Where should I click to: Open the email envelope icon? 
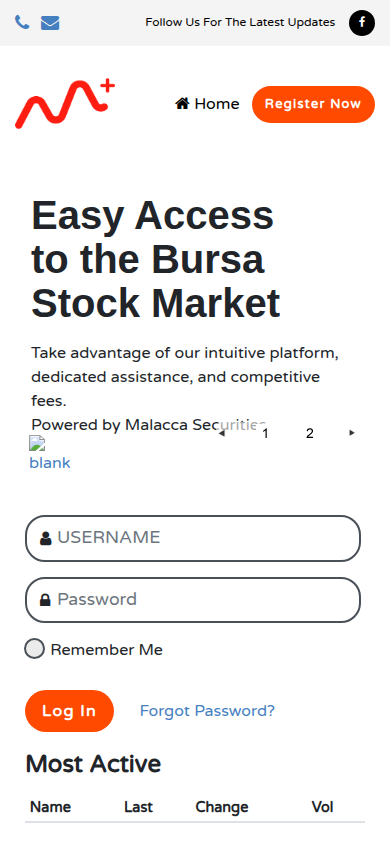(x=50, y=23)
